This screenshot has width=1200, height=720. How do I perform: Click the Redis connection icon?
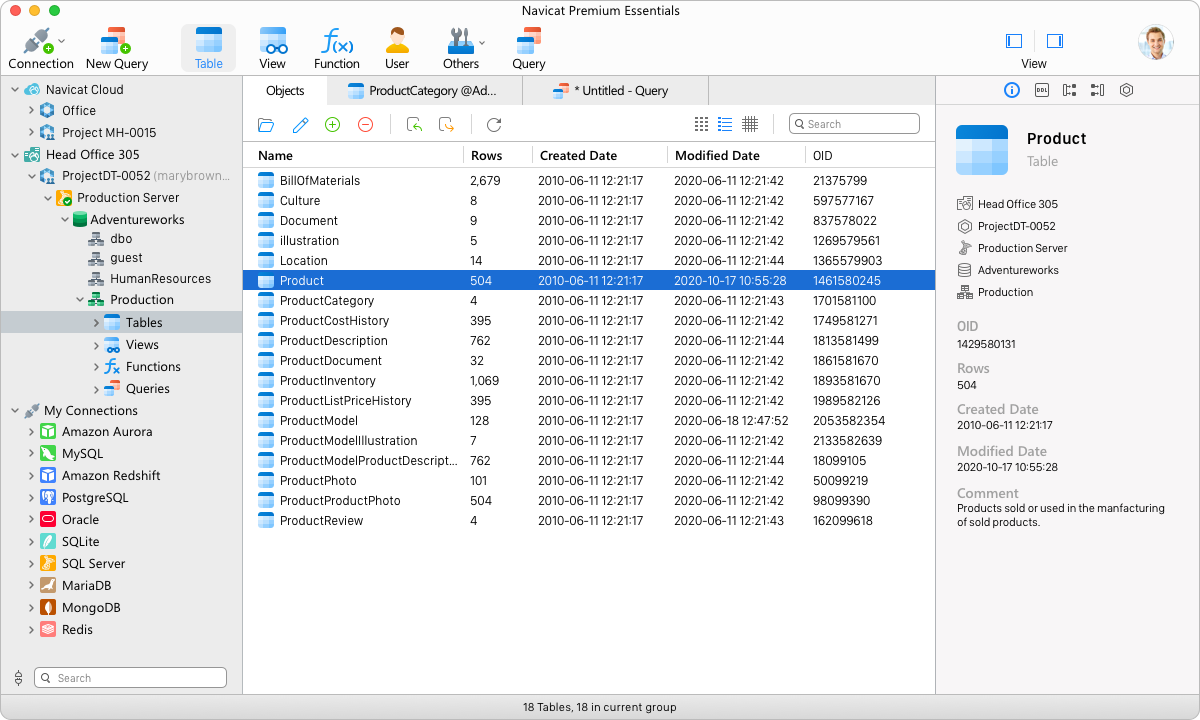47,630
